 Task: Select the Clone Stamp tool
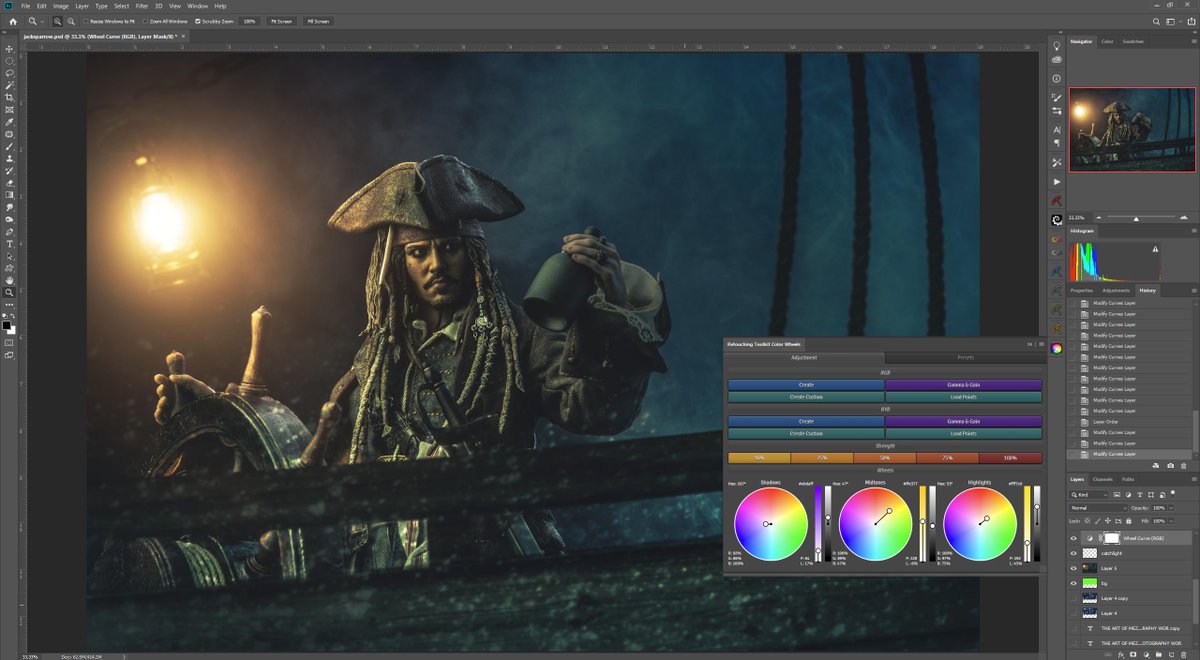10,158
